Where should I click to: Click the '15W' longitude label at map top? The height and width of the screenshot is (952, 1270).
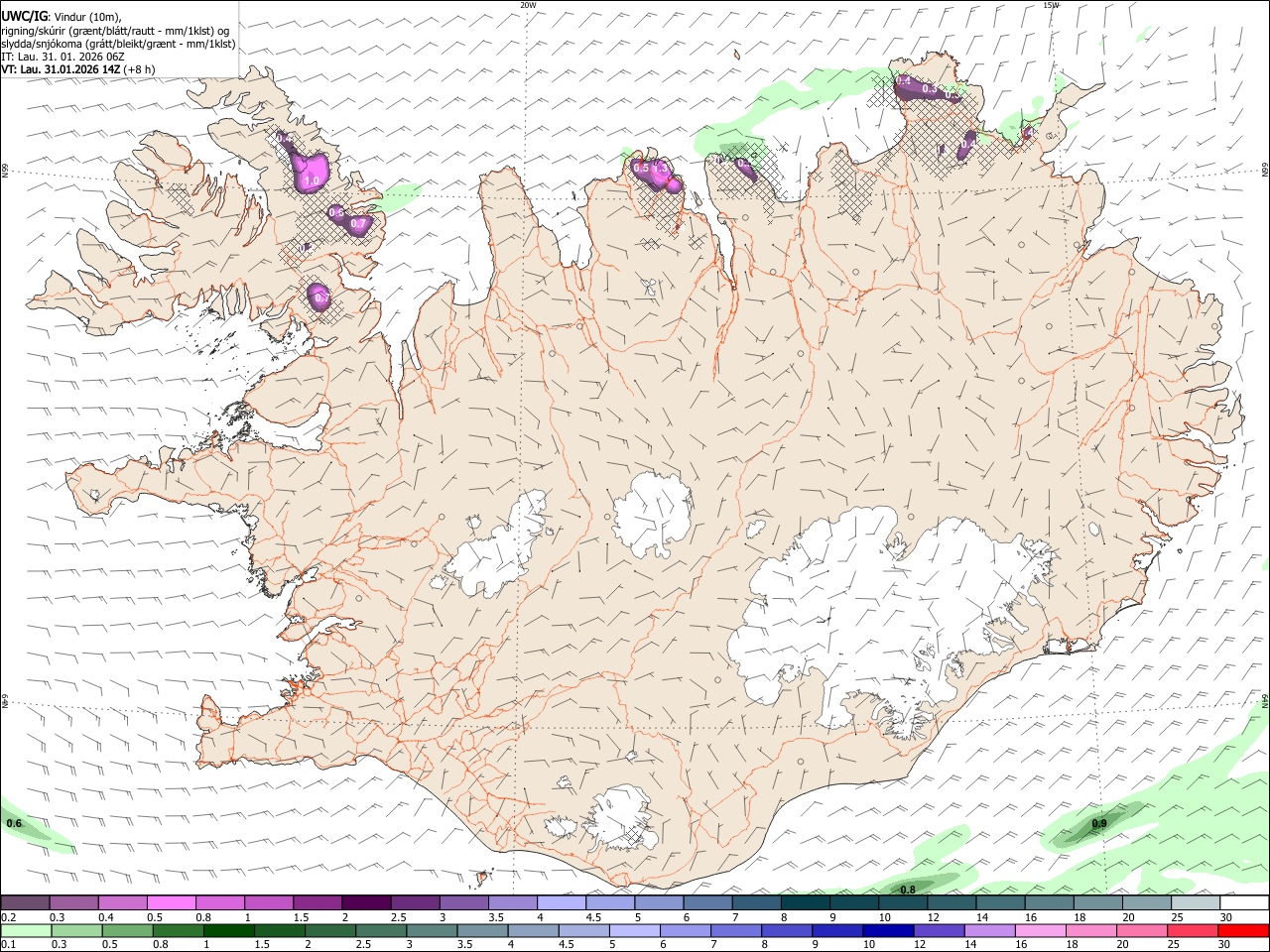[x=1051, y=5]
